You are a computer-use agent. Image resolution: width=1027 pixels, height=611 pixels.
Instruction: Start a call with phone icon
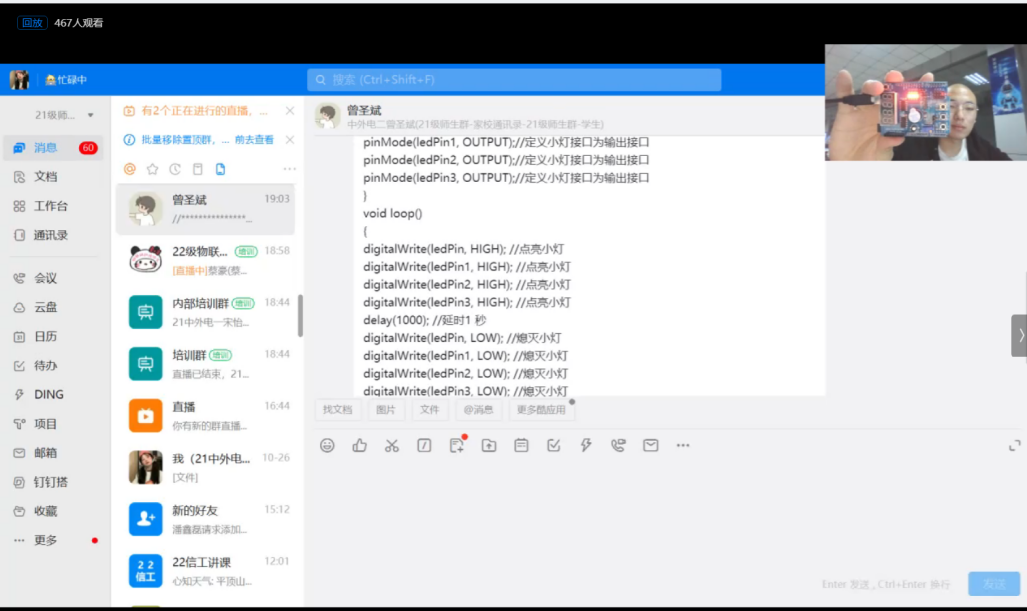618,445
